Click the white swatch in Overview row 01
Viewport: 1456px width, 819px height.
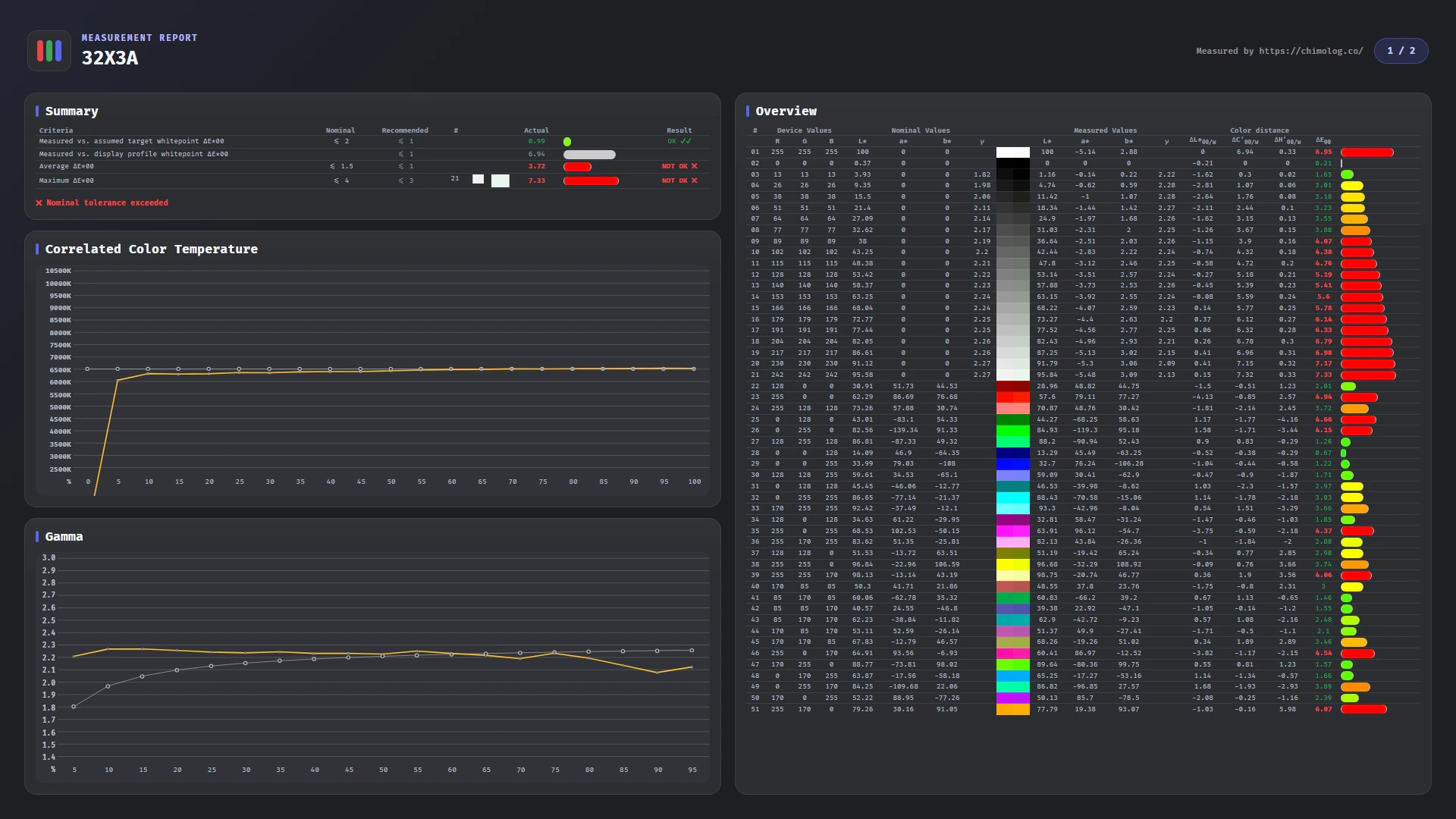click(x=1012, y=152)
